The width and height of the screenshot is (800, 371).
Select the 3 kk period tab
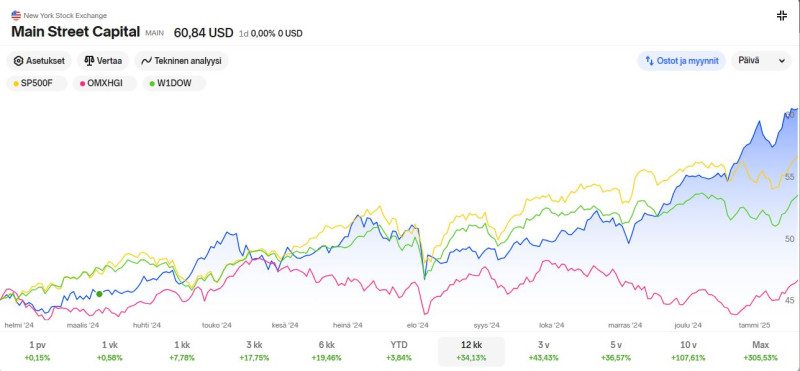254,351
